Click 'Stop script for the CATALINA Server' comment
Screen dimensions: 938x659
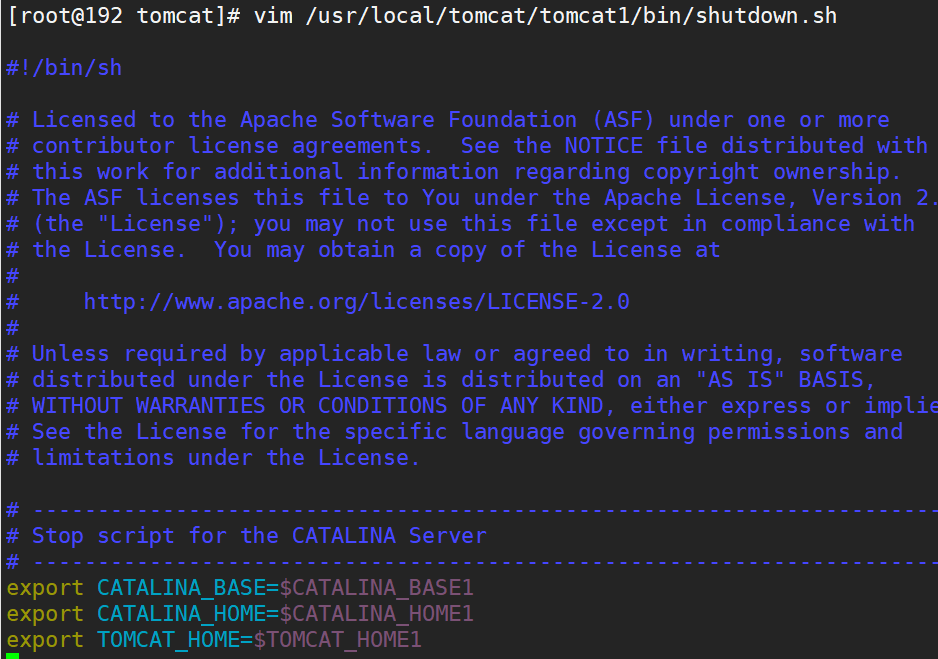click(259, 535)
